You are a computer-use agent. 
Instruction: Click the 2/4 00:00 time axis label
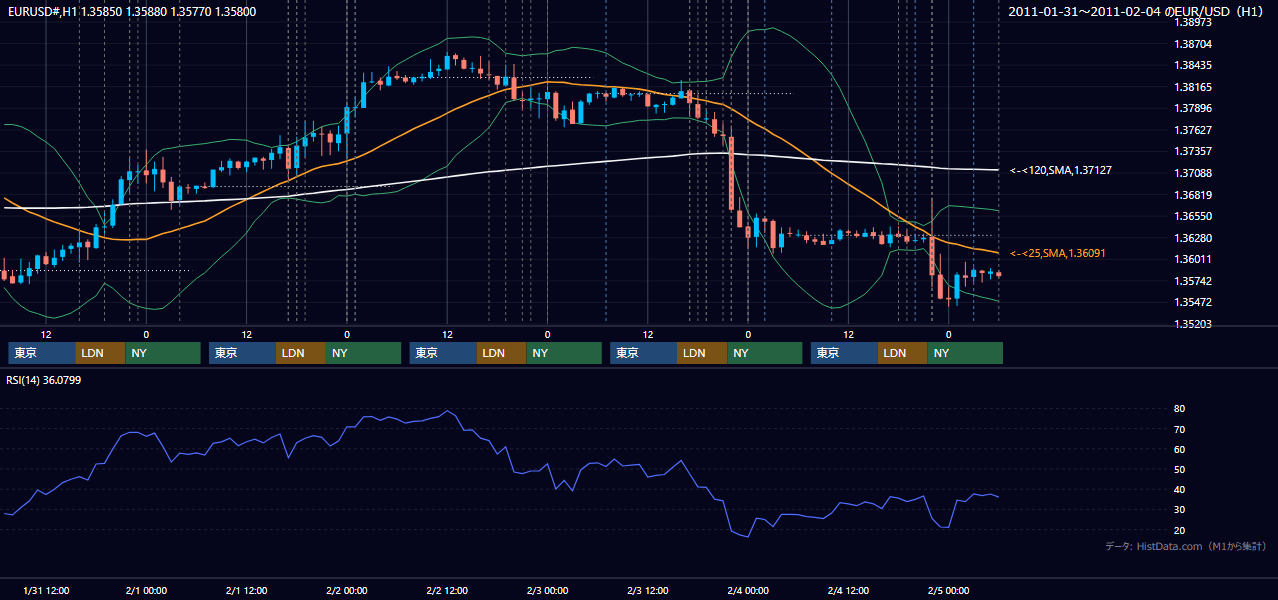tap(748, 590)
